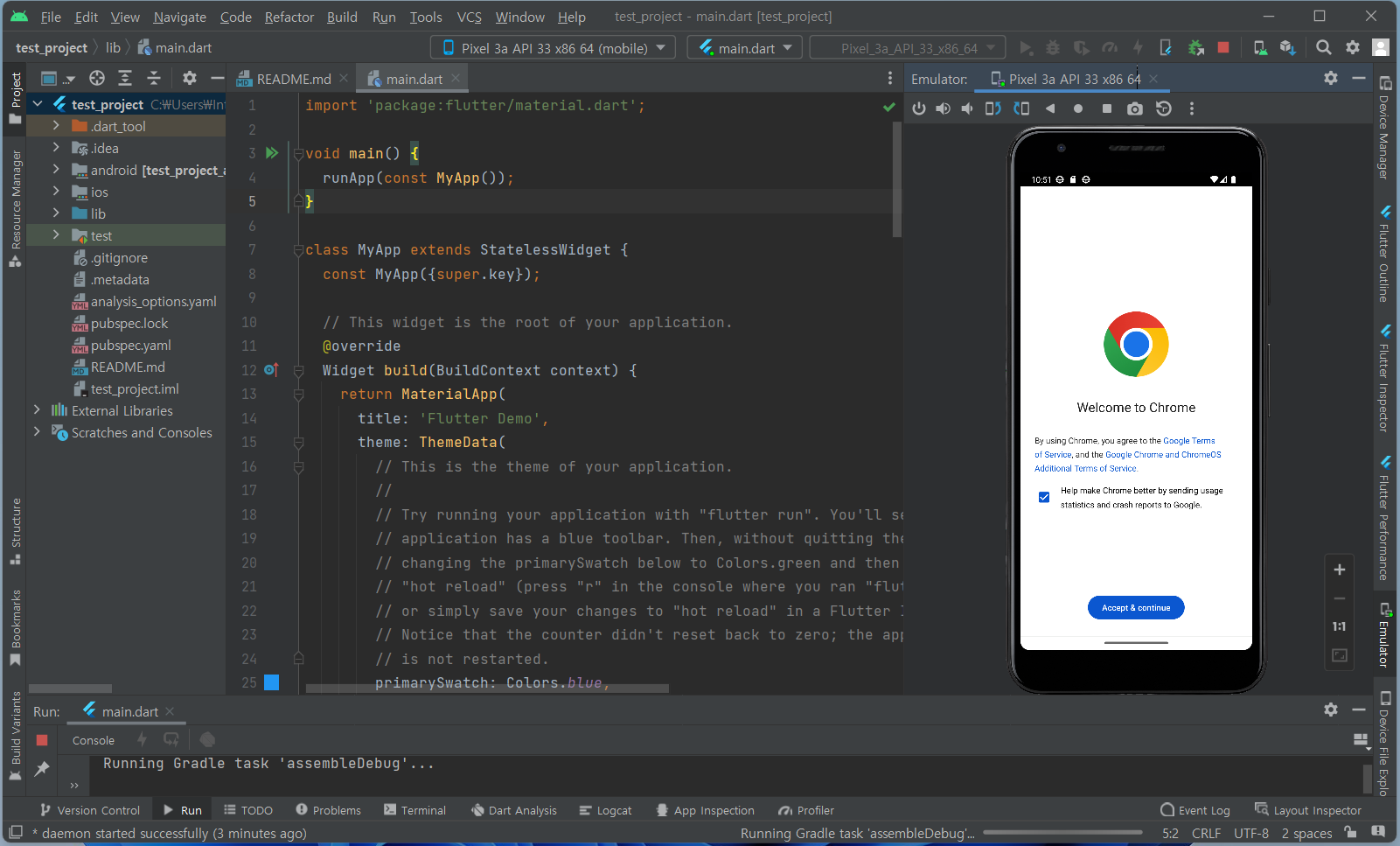Image resolution: width=1400 pixels, height=846 pixels.
Task: Open Project panel options gear
Action: pos(190,78)
